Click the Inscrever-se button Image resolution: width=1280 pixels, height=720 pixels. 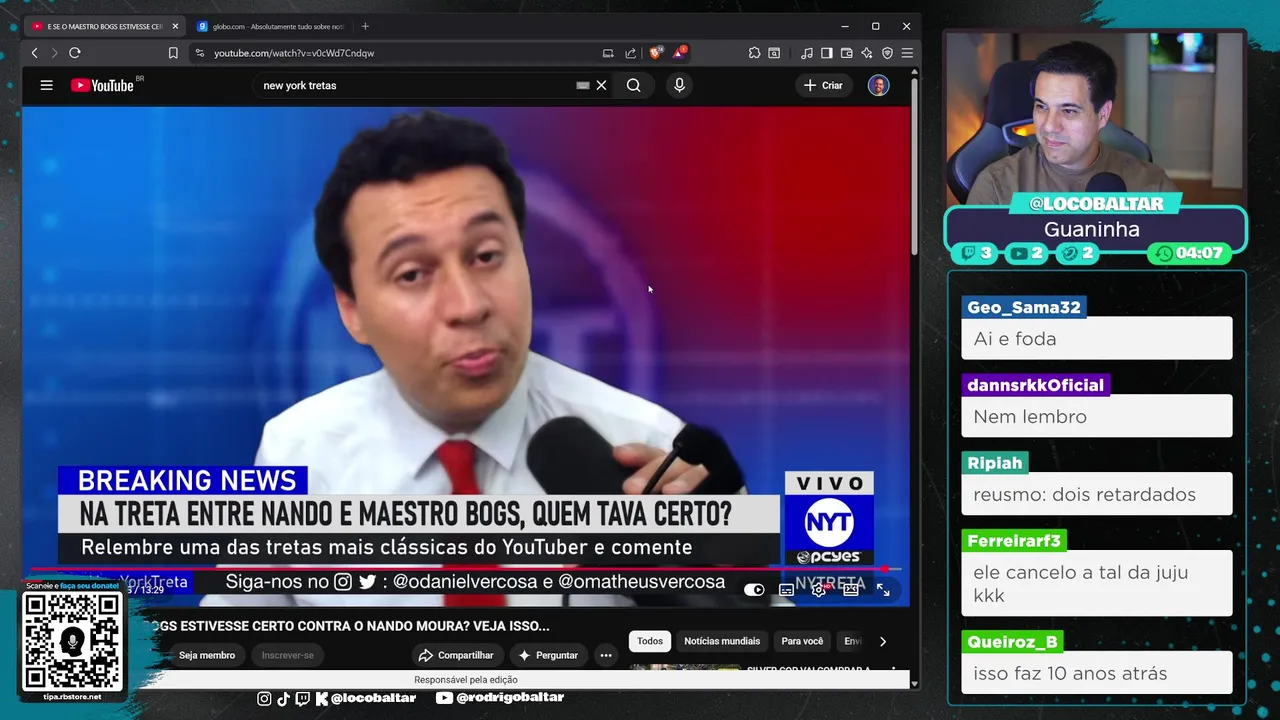tap(288, 655)
